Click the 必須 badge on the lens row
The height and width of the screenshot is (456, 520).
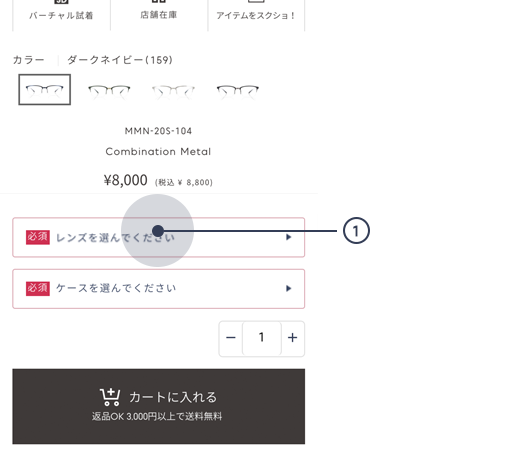pos(38,237)
